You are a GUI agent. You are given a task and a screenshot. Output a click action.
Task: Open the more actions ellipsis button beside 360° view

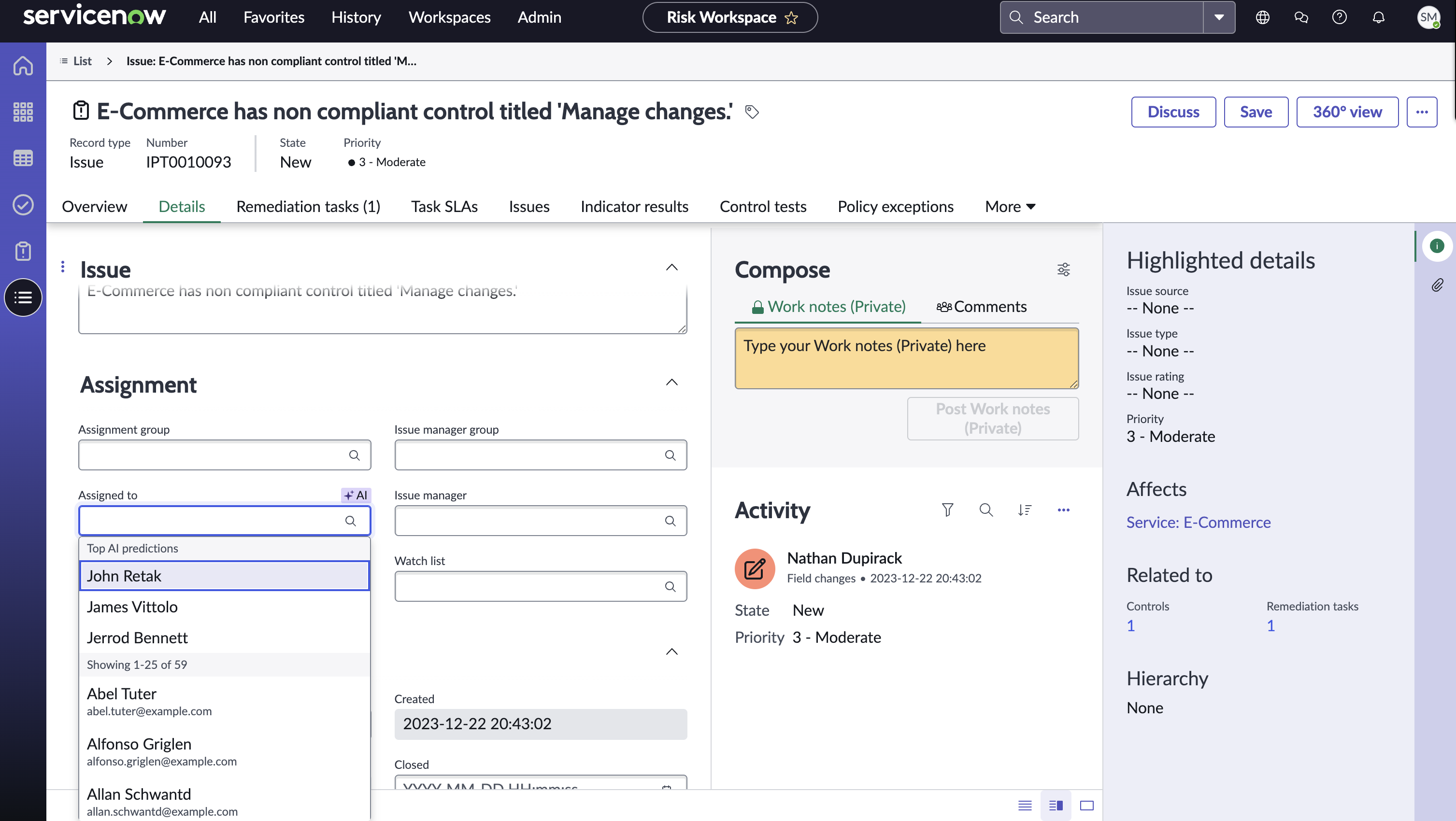tap(1422, 112)
